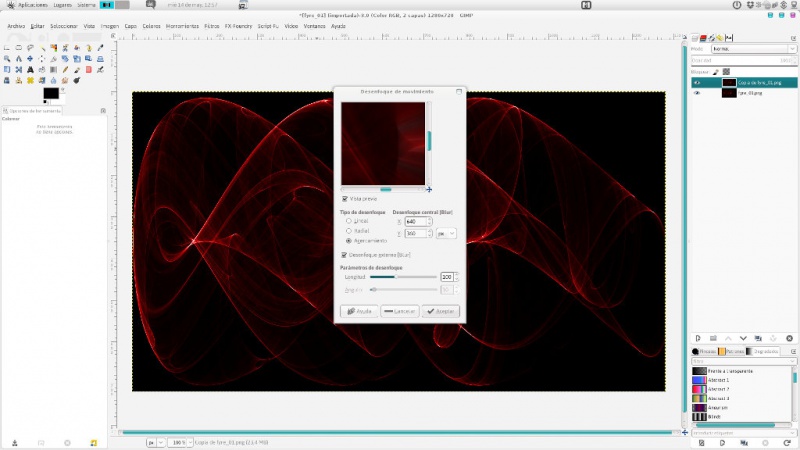
Task: Open the layer Modo dropdown
Action: point(754,49)
